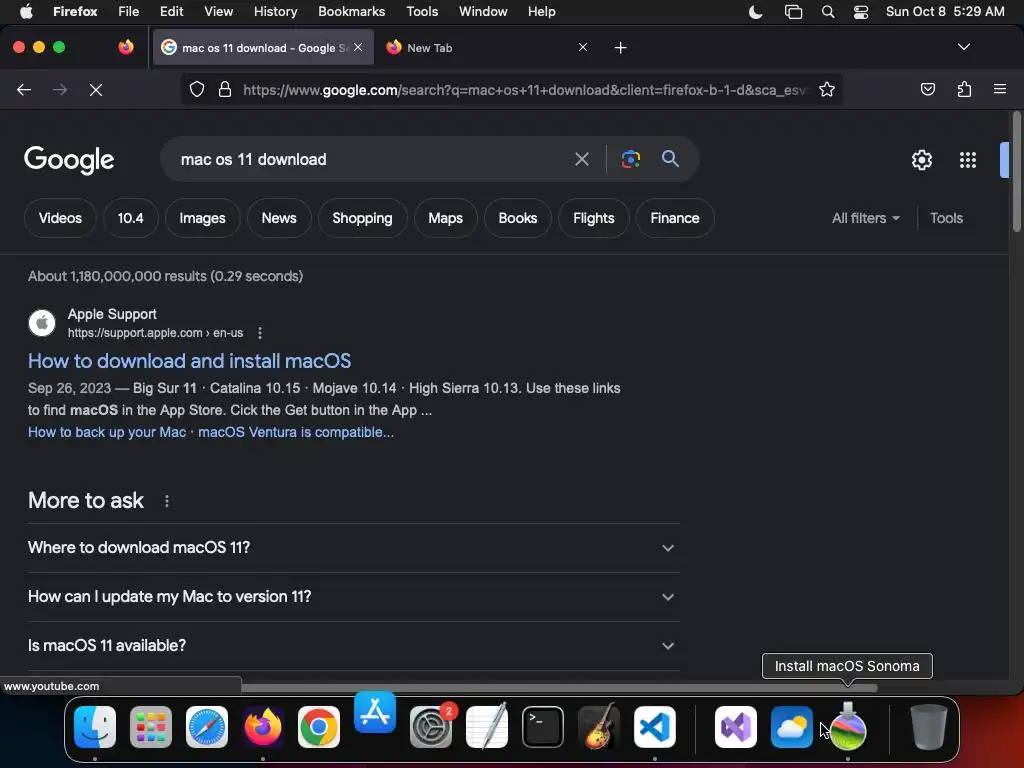Open the Tools menu in menu bar
The height and width of the screenshot is (768, 1024).
tap(422, 12)
